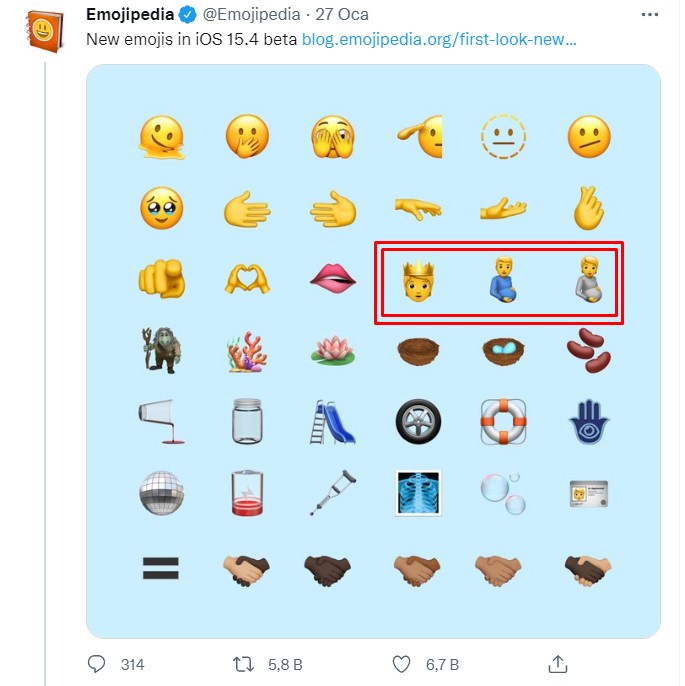
Task: Click the melting face emoji
Action: tap(159, 137)
